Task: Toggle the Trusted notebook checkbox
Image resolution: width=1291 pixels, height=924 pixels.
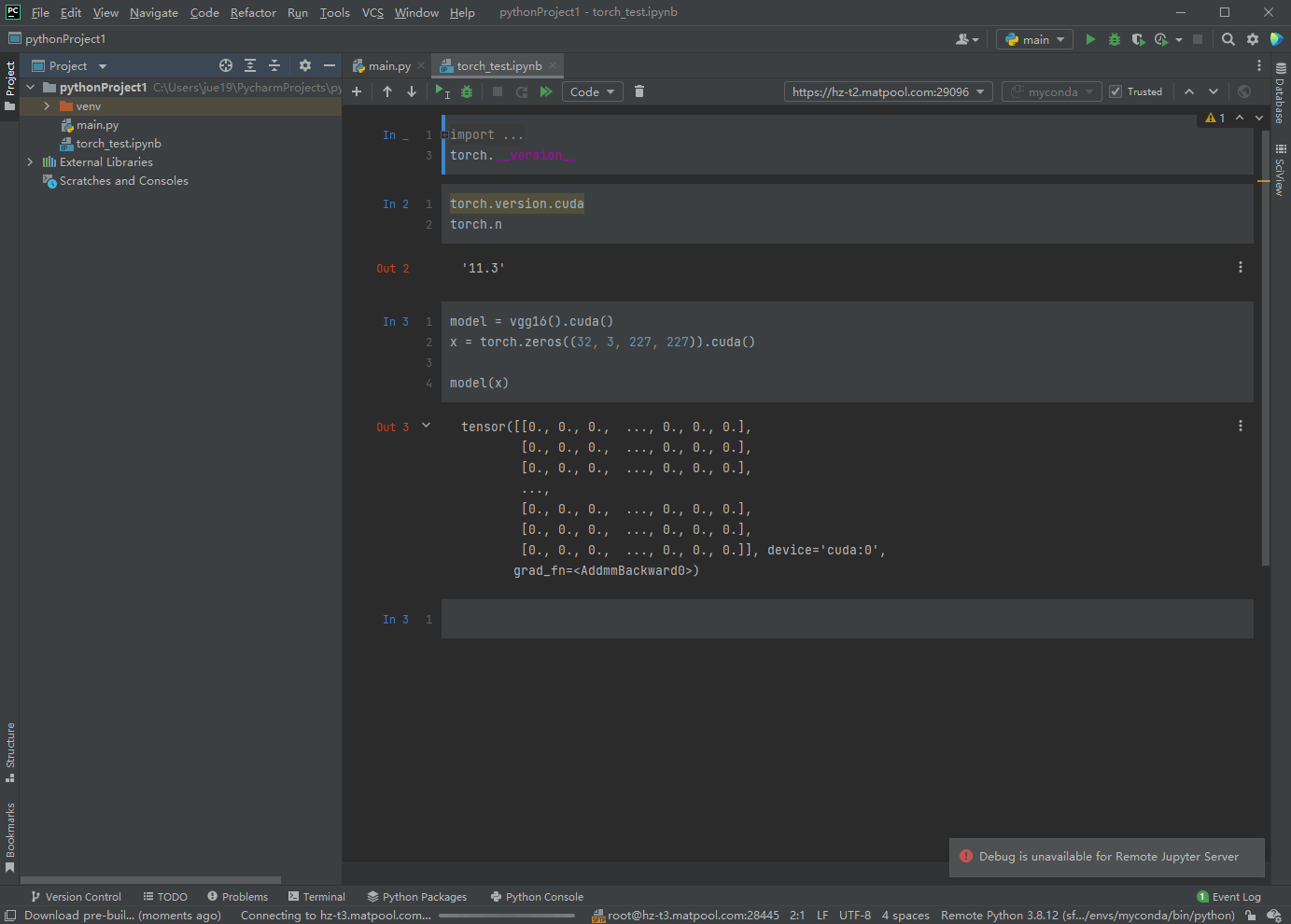Action: (1115, 91)
